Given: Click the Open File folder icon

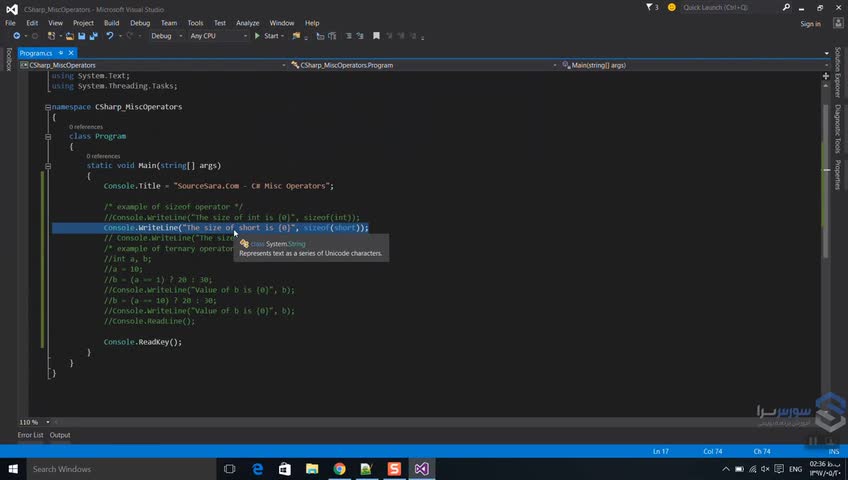Looking at the screenshot, I should 70,36.
